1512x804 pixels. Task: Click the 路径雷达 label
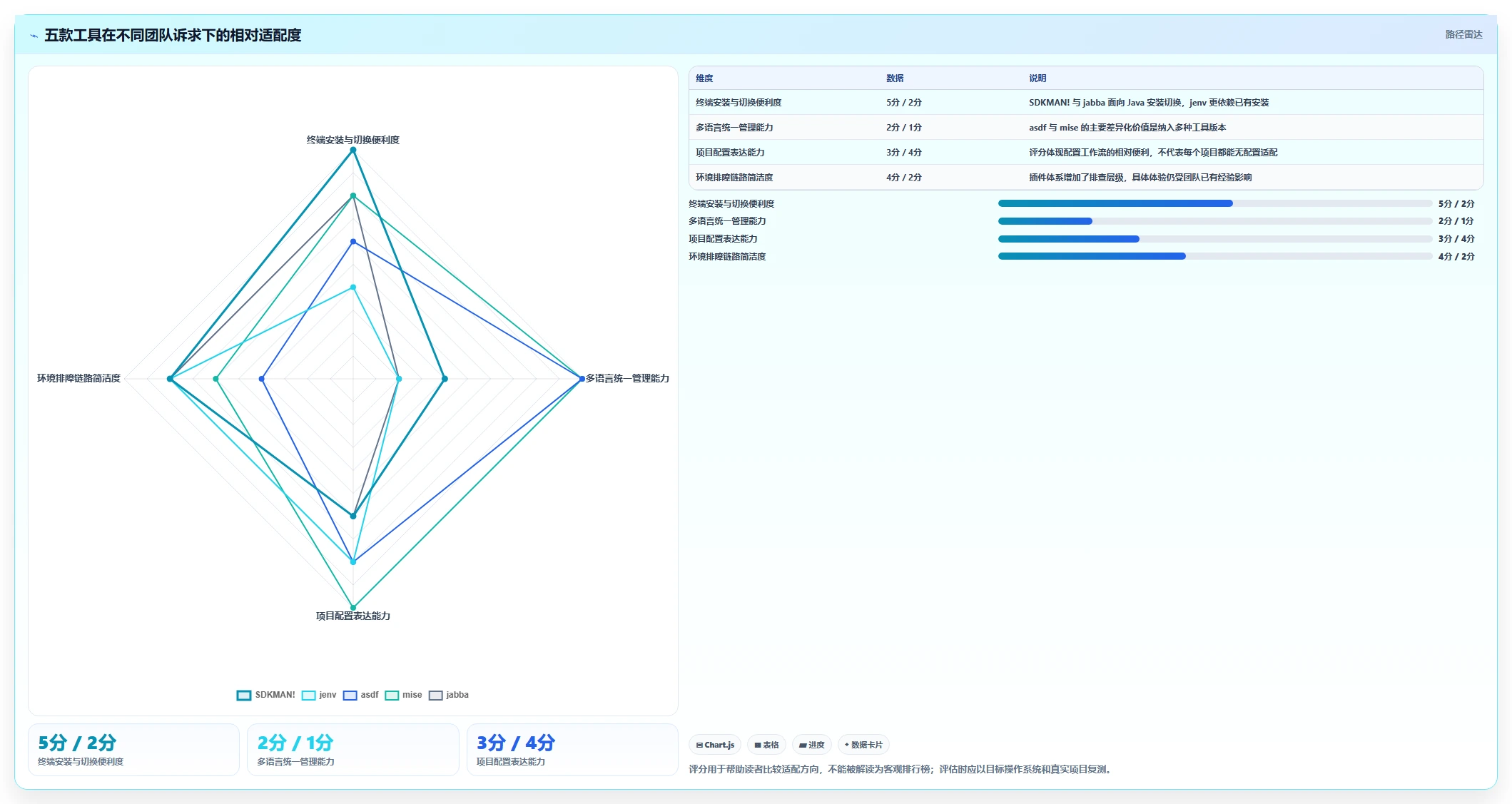click(x=1463, y=34)
